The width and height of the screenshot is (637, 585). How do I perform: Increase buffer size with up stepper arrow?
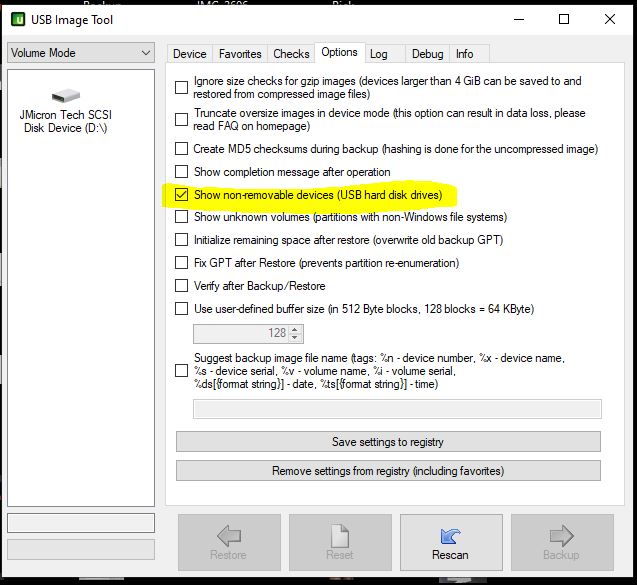295,329
